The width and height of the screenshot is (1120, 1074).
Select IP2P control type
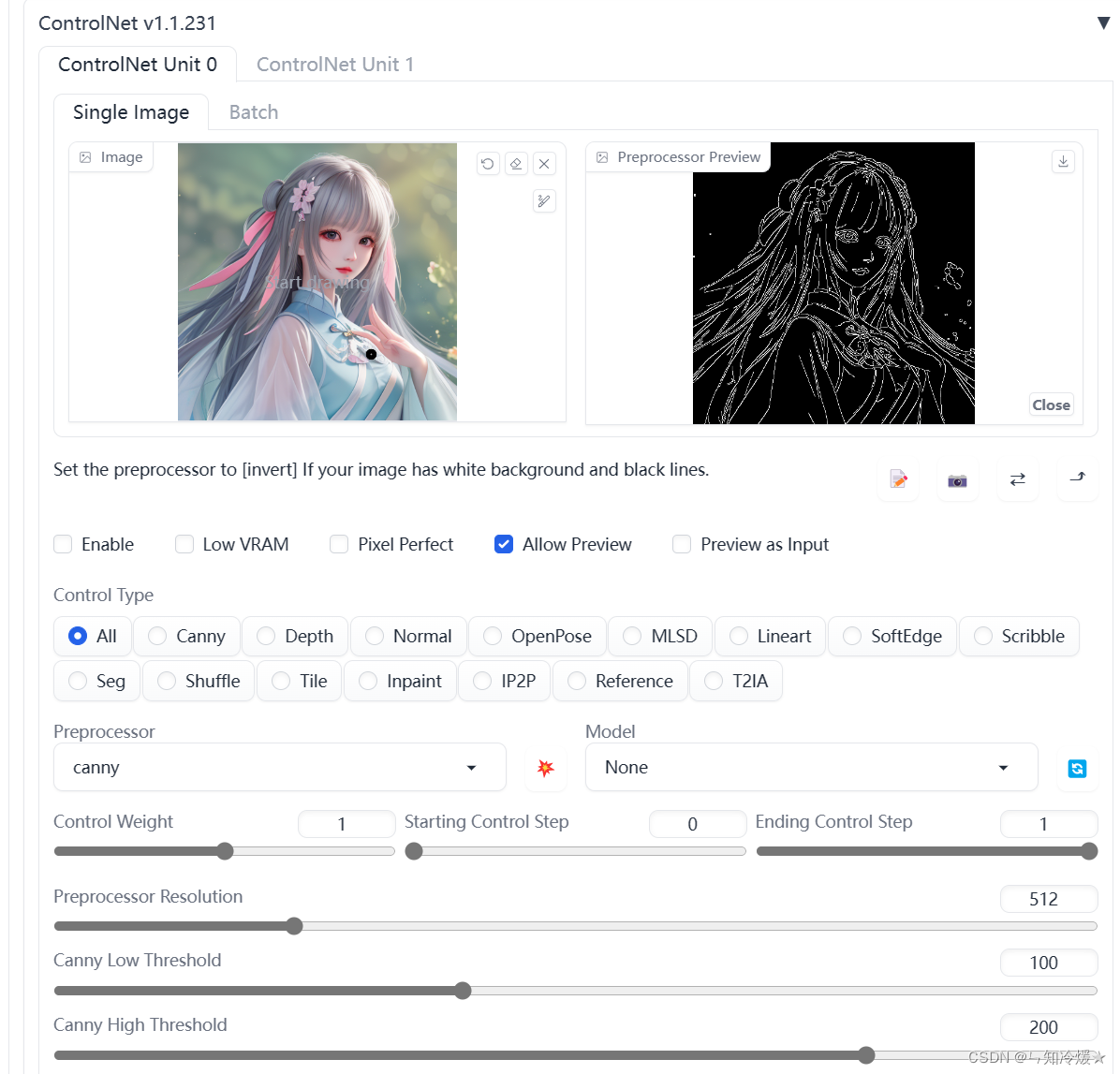click(505, 682)
